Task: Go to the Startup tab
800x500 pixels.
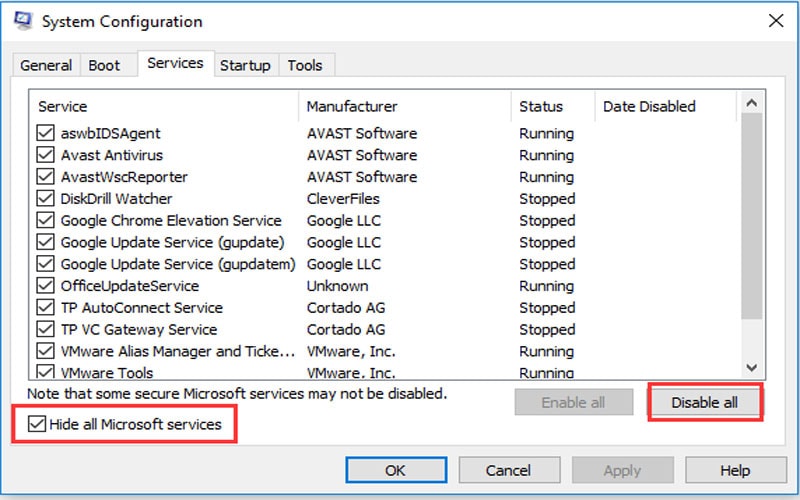Action: pos(245,65)
